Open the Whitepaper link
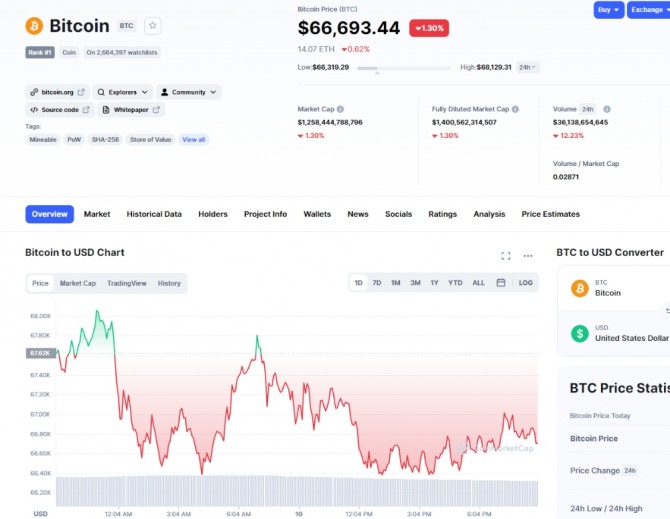Viewport: 670px width, 519px height. coord(131,110)
